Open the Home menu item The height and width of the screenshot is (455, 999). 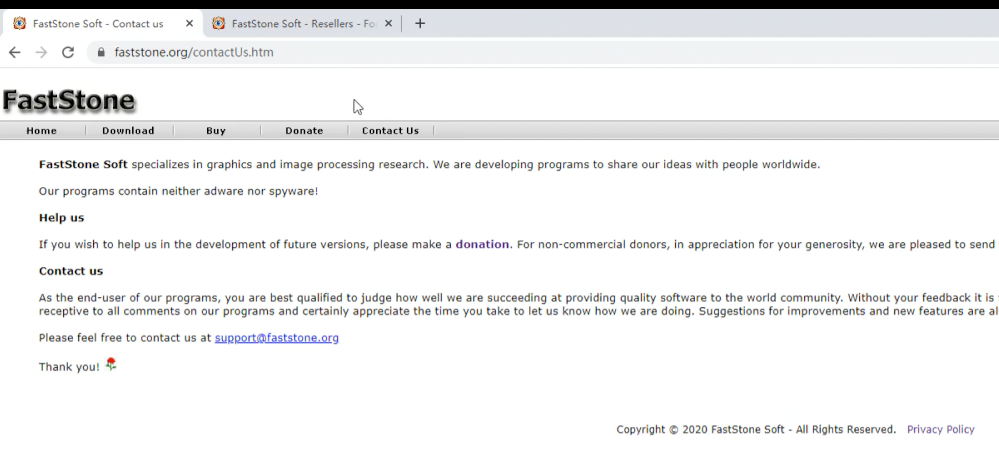coord(41,131)
